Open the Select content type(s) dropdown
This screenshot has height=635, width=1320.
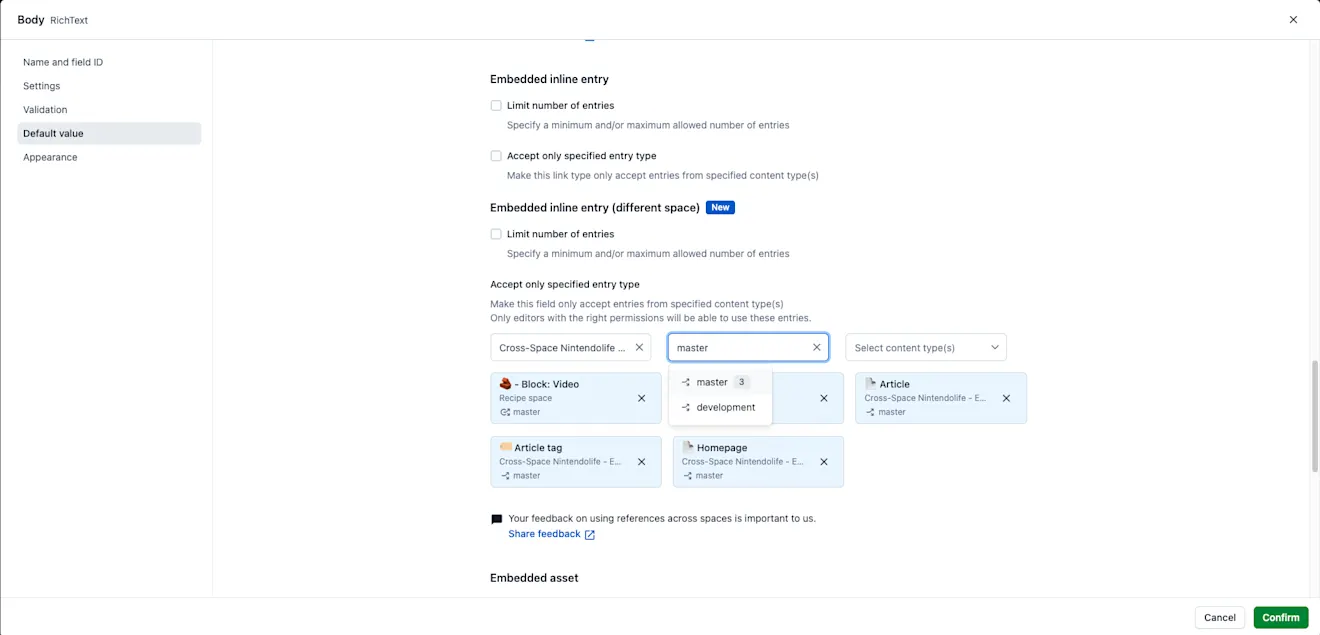click(x=926, y=347)
